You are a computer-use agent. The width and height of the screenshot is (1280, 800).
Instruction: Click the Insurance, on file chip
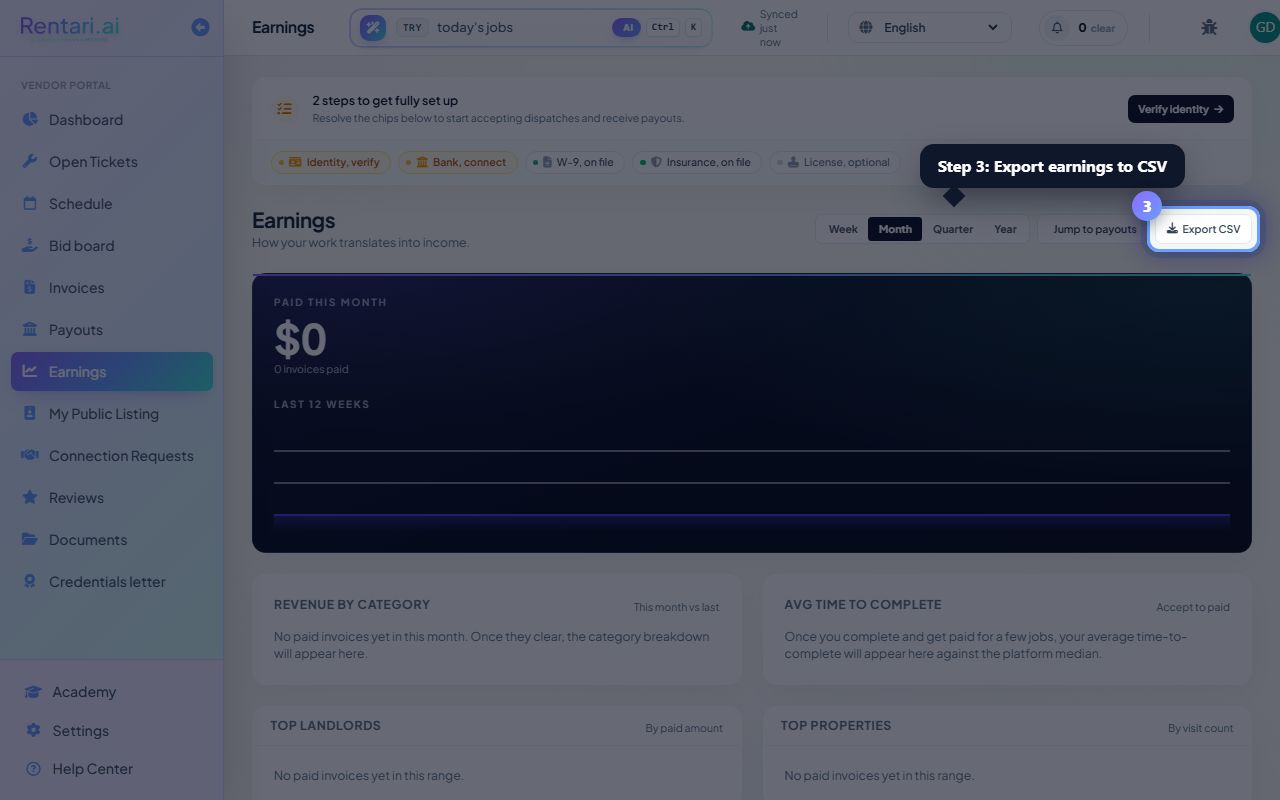(x=696, y=162)
